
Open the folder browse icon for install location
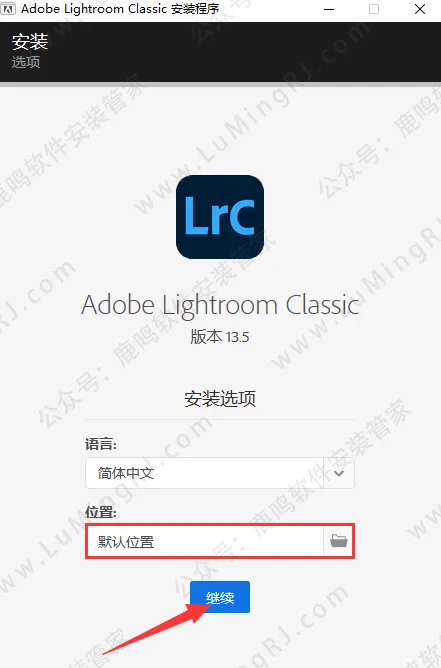click(339, 541)
